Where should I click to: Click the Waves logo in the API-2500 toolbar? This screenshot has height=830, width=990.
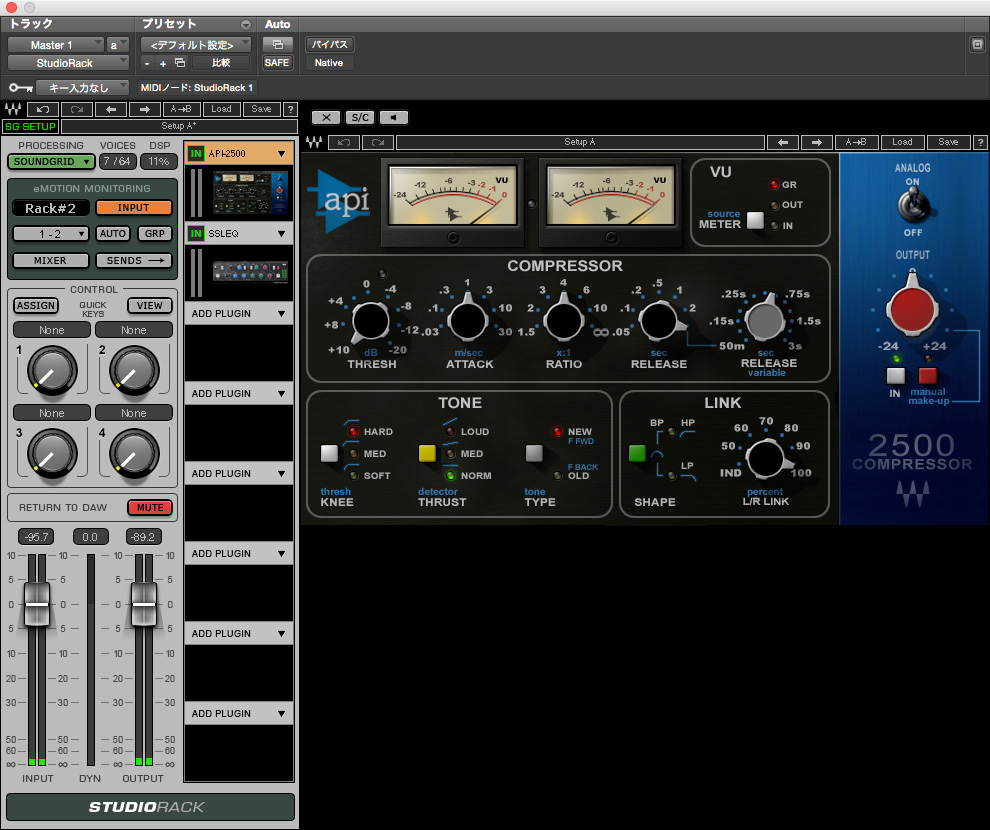[x=314, y=142]
